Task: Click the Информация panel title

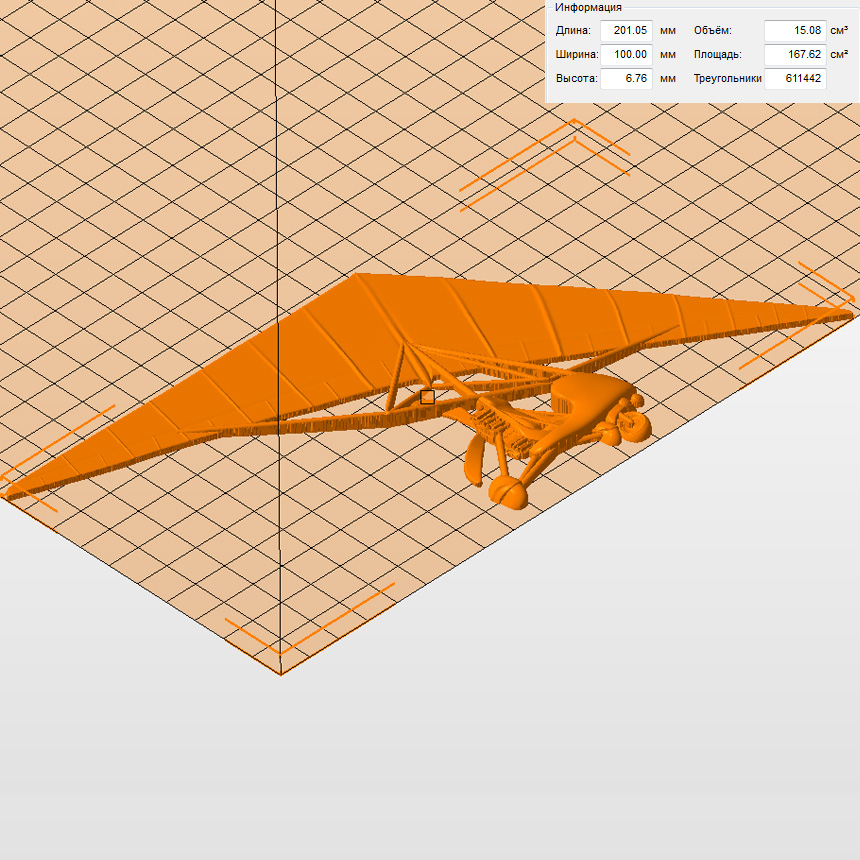Action: pyautogui.click(x=588, y=7)
